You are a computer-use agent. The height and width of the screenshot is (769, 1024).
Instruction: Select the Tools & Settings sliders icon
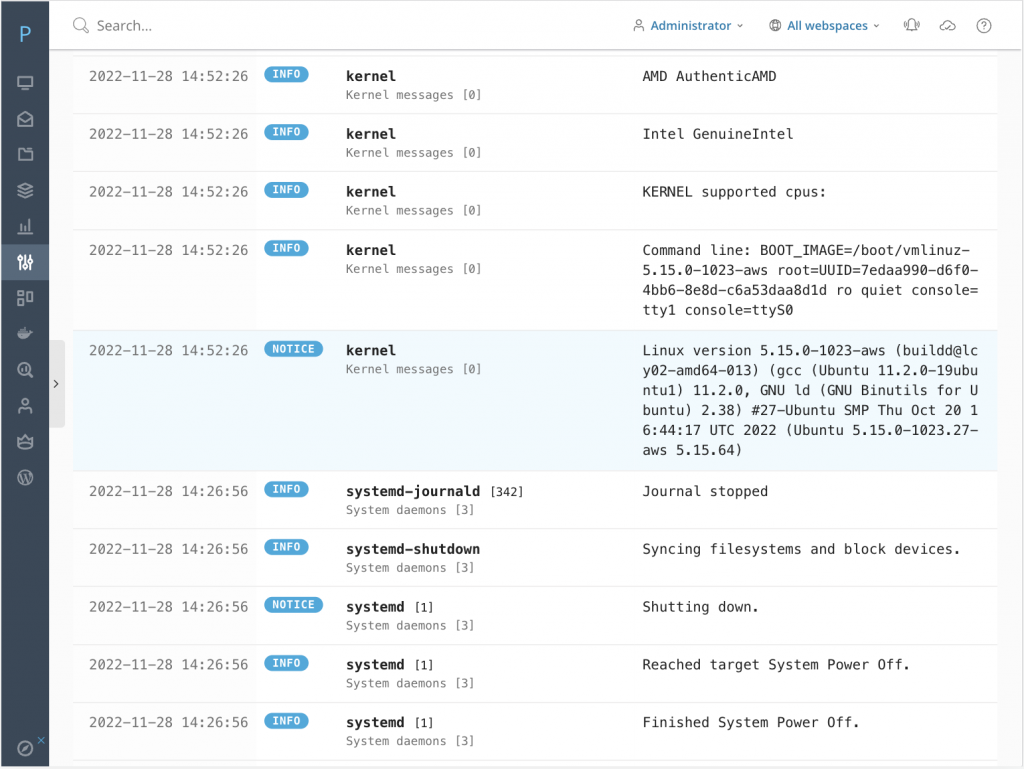pos(25,262)
